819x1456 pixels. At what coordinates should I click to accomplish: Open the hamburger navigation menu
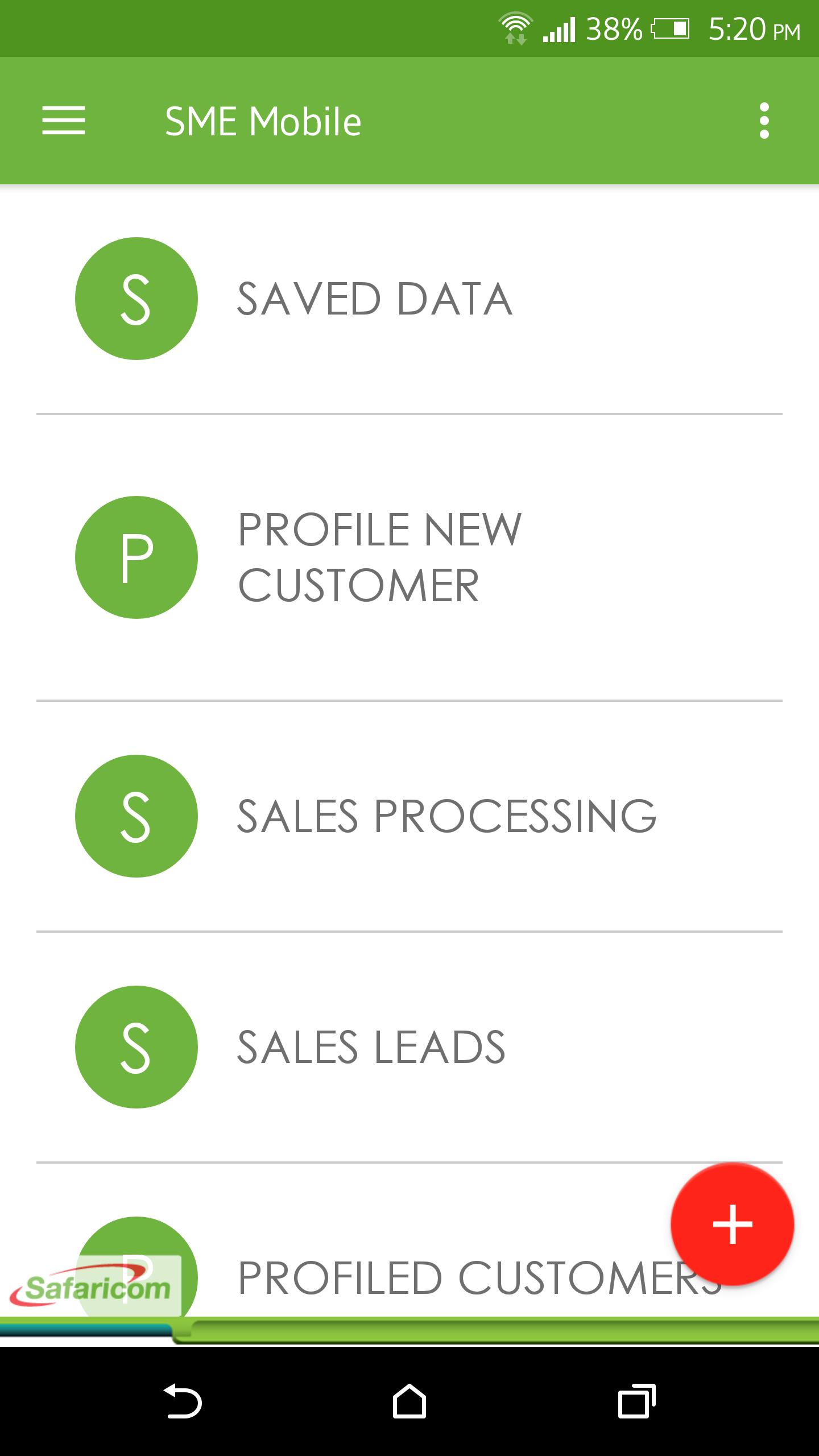(63, 121)
